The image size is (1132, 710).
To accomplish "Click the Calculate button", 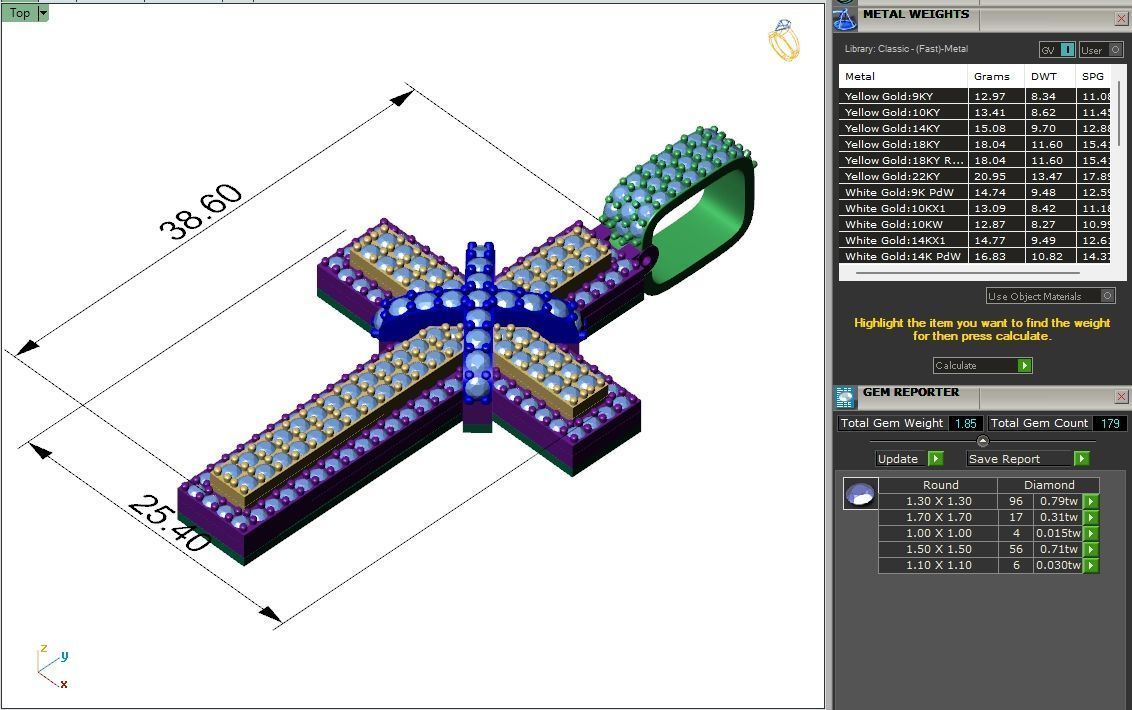I will tap(983, 365).
